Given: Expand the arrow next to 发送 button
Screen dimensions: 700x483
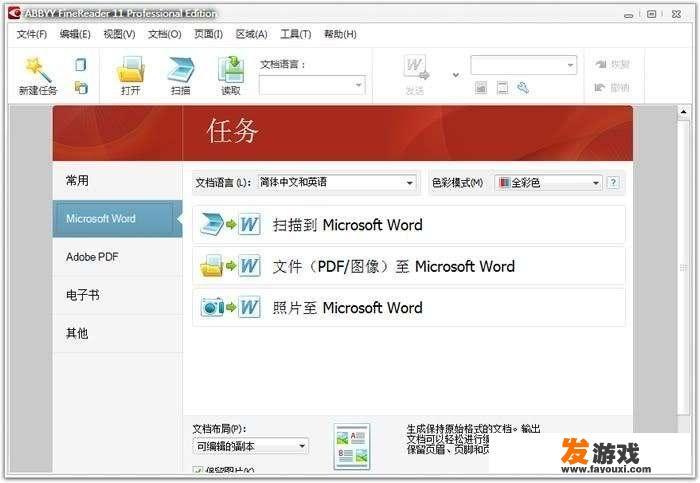Looking at the screenshot, I should [x=456, y=75].
